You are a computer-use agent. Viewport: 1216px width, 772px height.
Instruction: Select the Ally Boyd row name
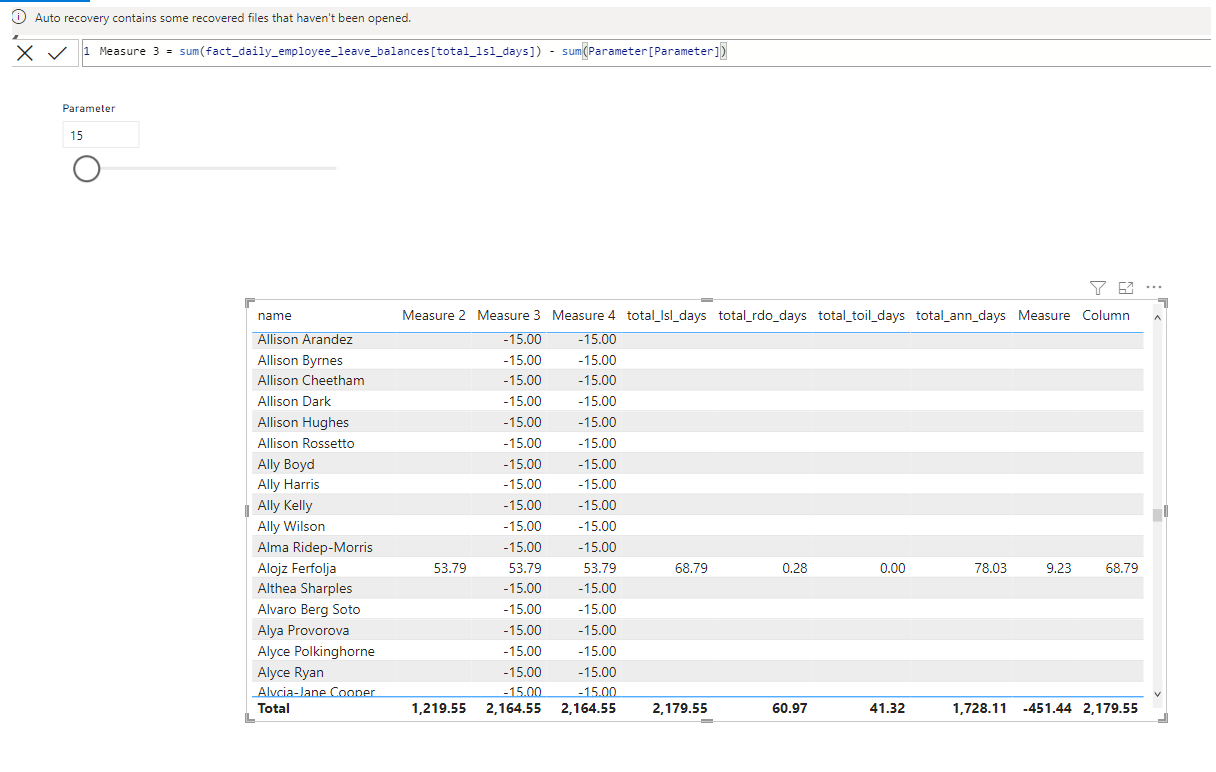pyautogui.click(x=286, y=464)
